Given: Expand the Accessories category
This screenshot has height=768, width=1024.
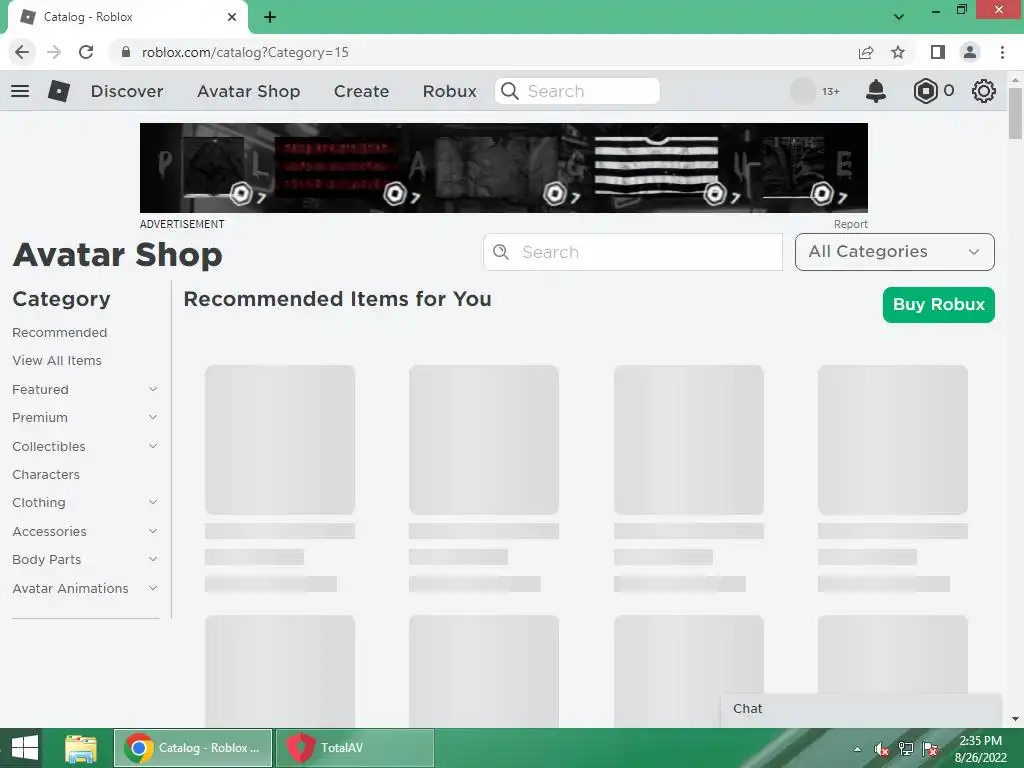Looking at the screenshot, I should (x=153, y=531).
